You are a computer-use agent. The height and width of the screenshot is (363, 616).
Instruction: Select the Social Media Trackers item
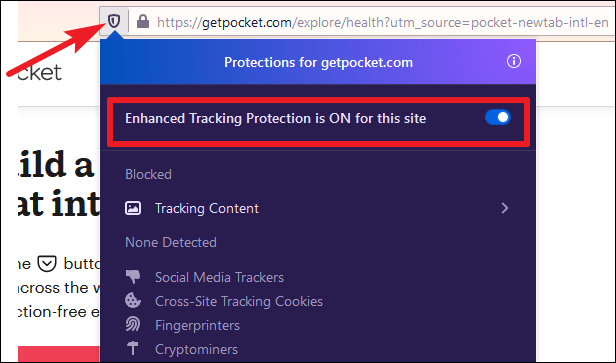(219, 277)
